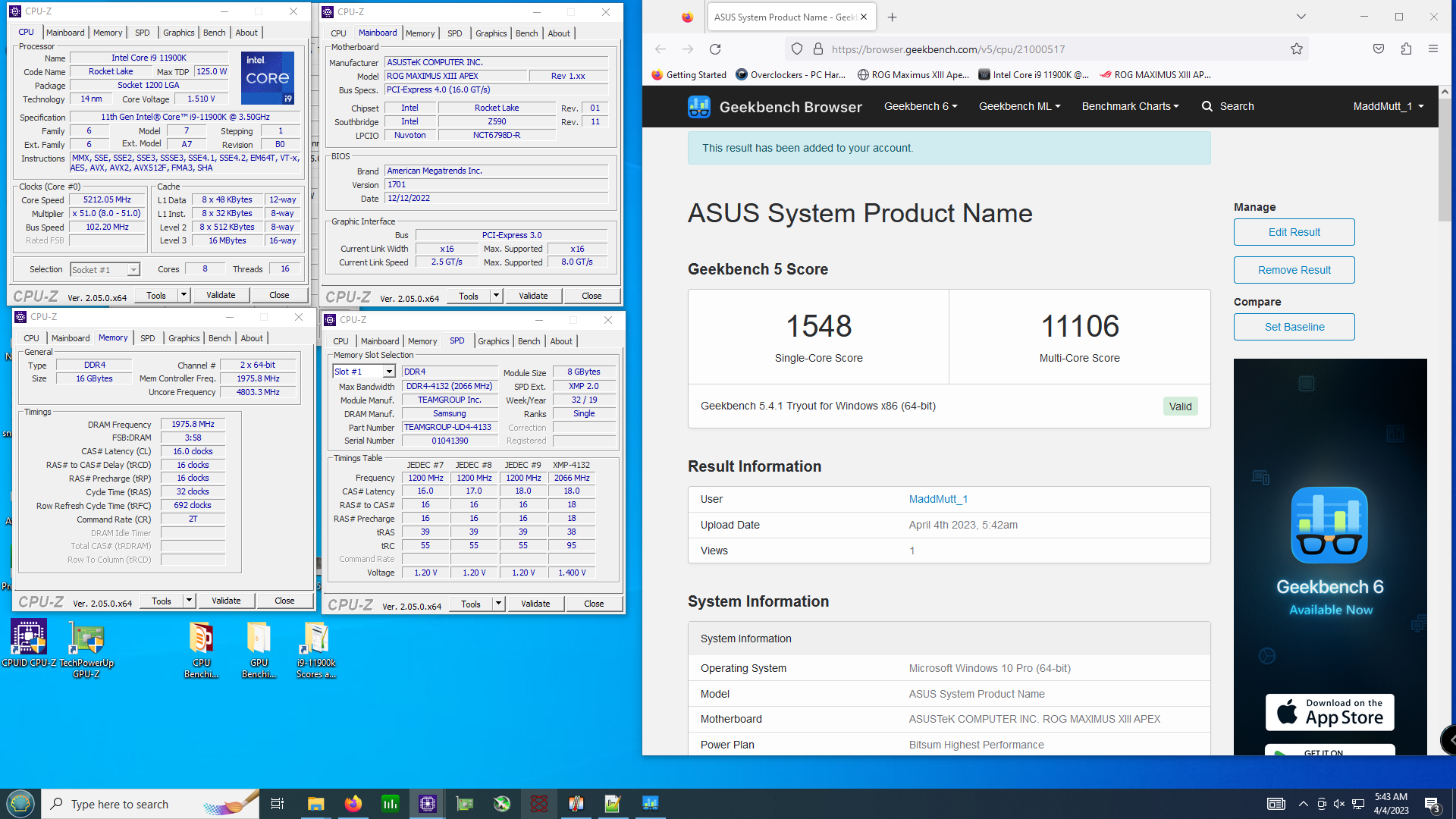Click Search in Geekbench navigation bar
This screenshot has width=1456, height=819.
pos(1228,106)
